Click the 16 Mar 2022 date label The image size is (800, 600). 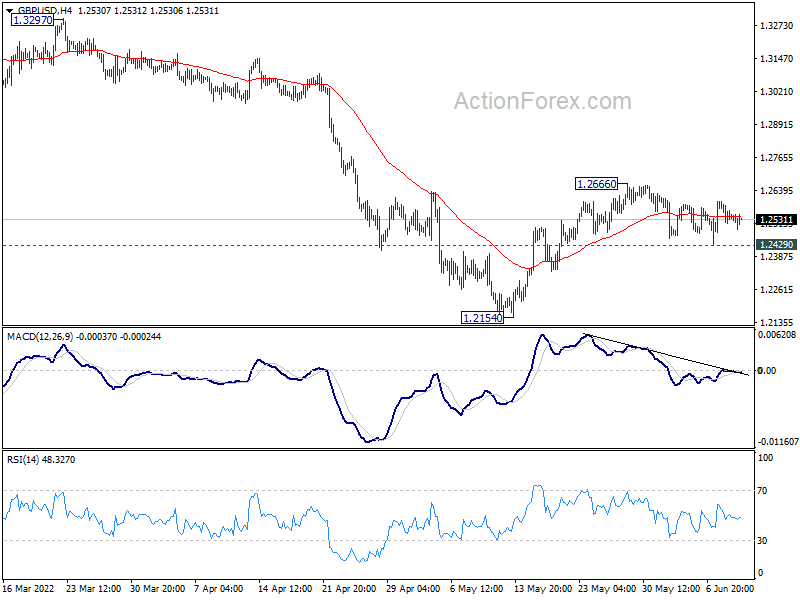pyautogui.click(x=29, y=589)
